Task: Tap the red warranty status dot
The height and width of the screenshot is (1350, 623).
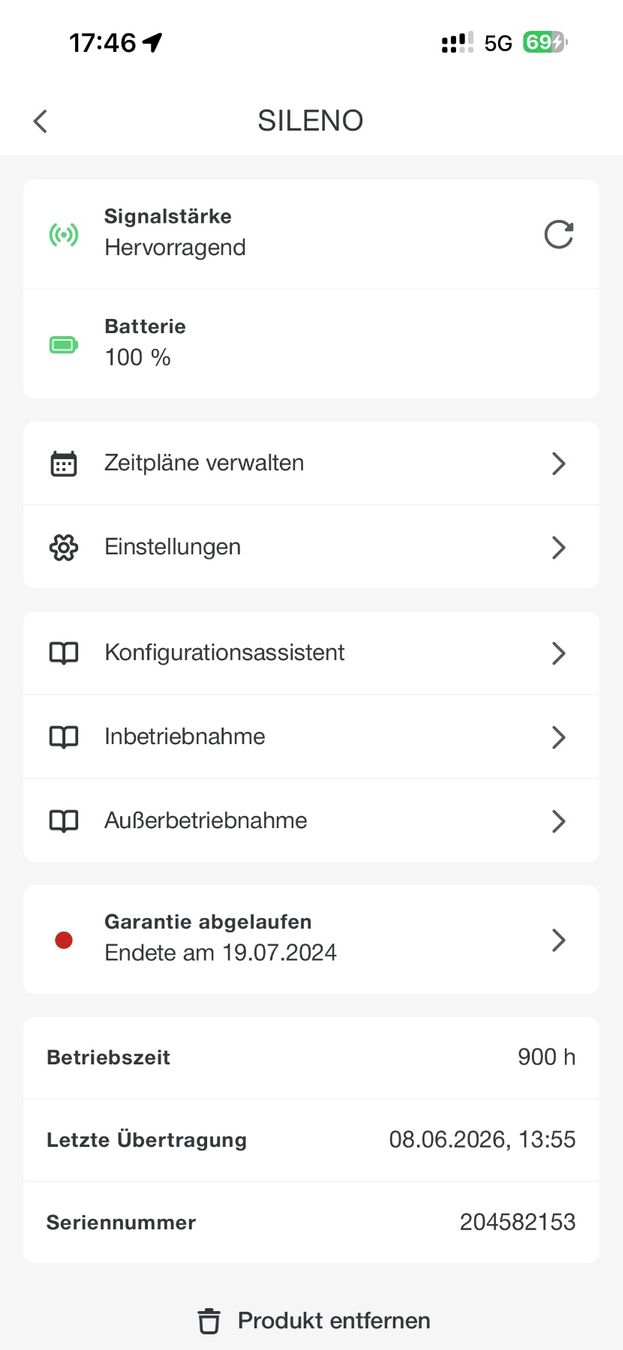Action: click(64, 940)
